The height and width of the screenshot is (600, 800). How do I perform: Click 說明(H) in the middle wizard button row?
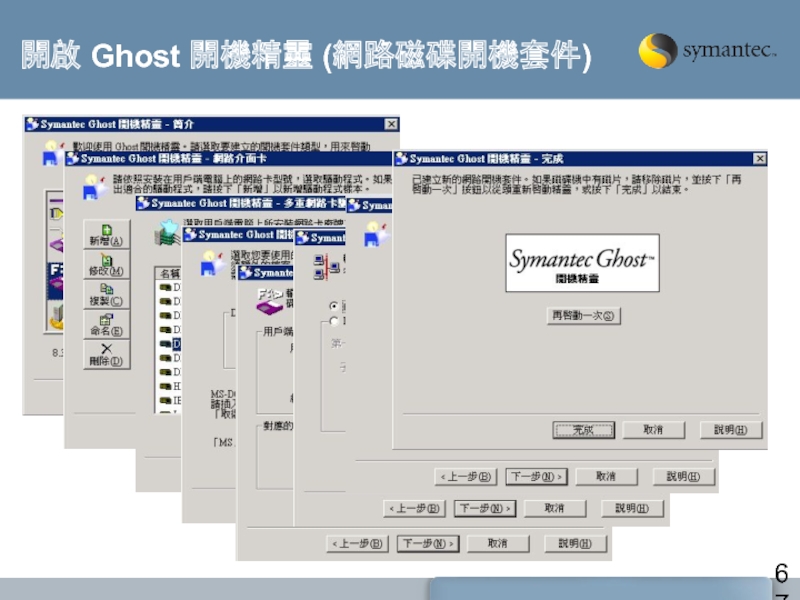(x=633, y=508)
